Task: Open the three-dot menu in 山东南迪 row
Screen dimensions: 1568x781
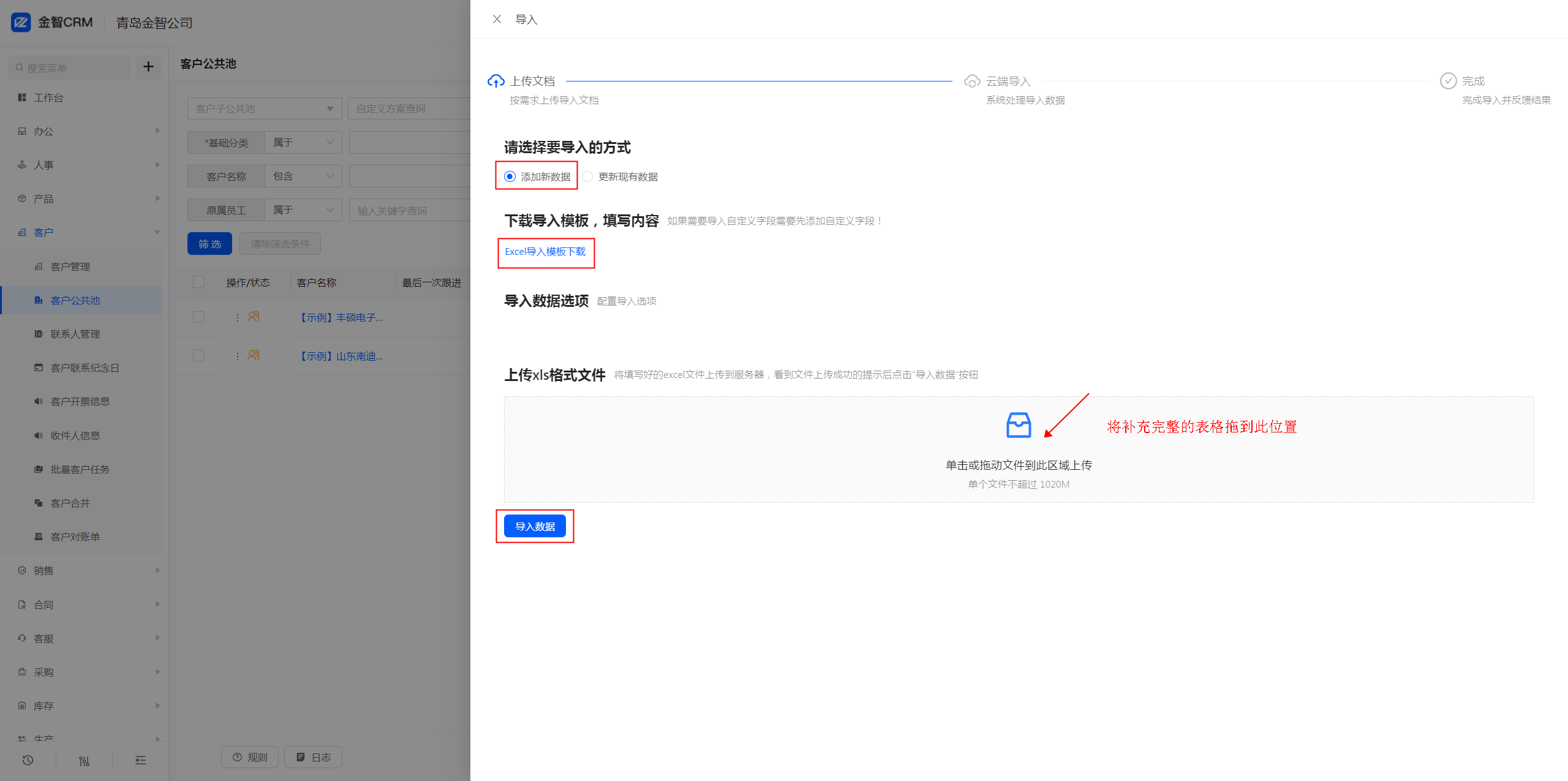Action: pyautogui.click(x=238, y=356)
